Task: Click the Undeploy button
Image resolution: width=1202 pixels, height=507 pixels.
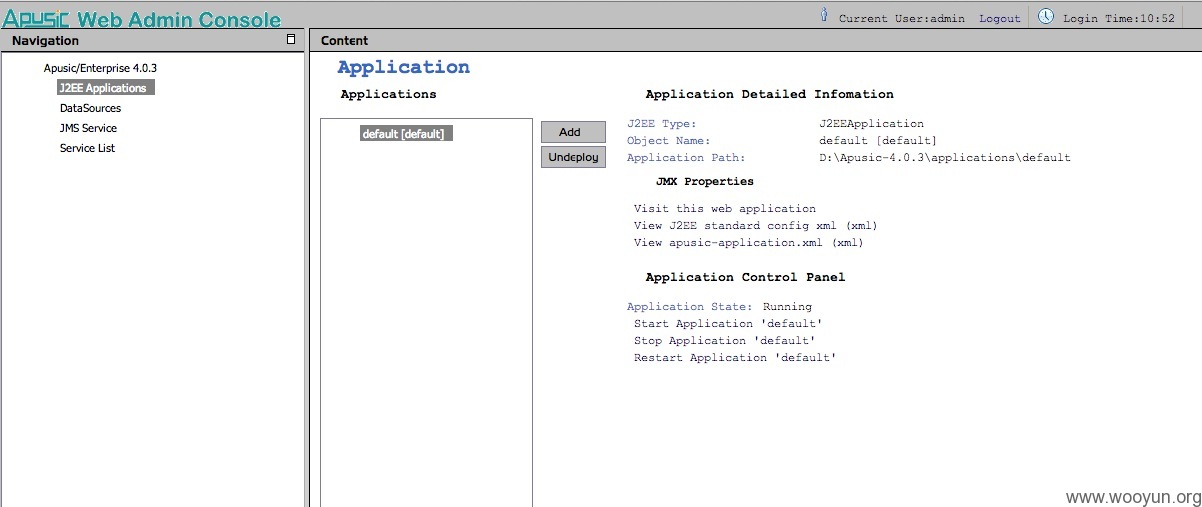Action: coord(573,157)
